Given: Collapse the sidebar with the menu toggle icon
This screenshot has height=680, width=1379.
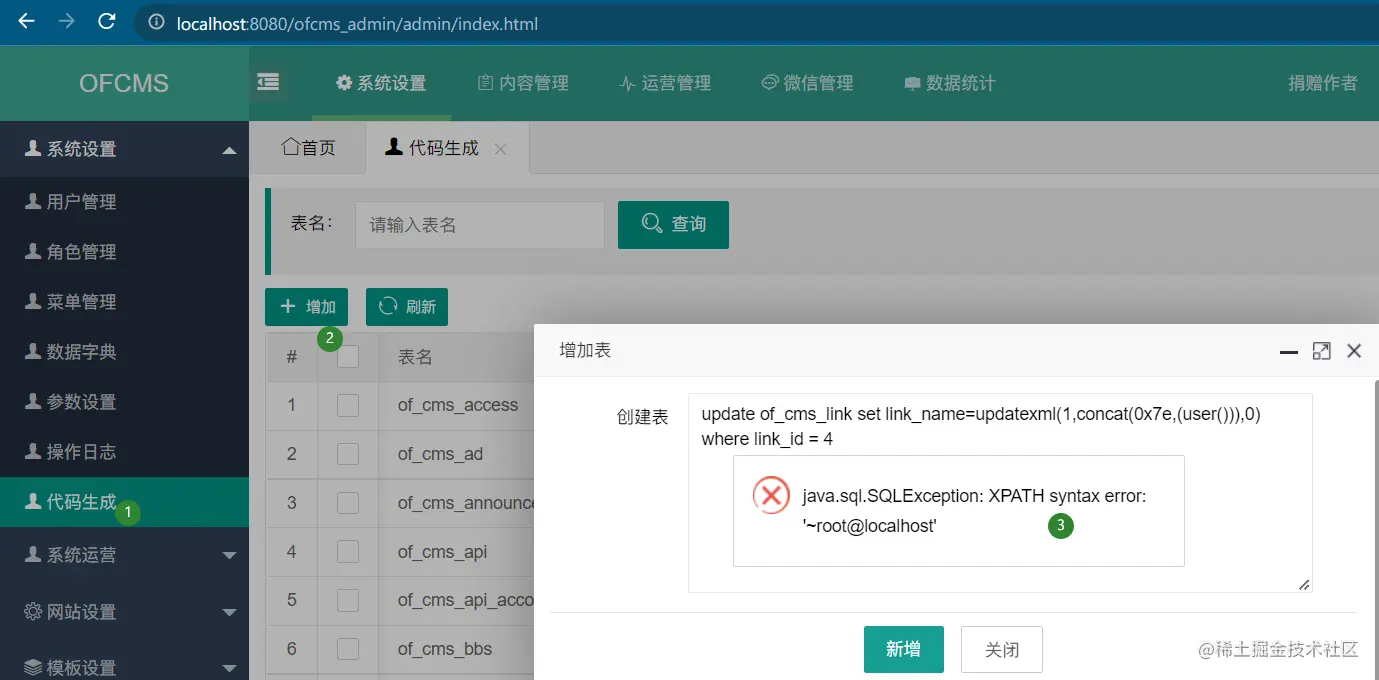Looking at the screenshot, I should click(x=268, y=82).
